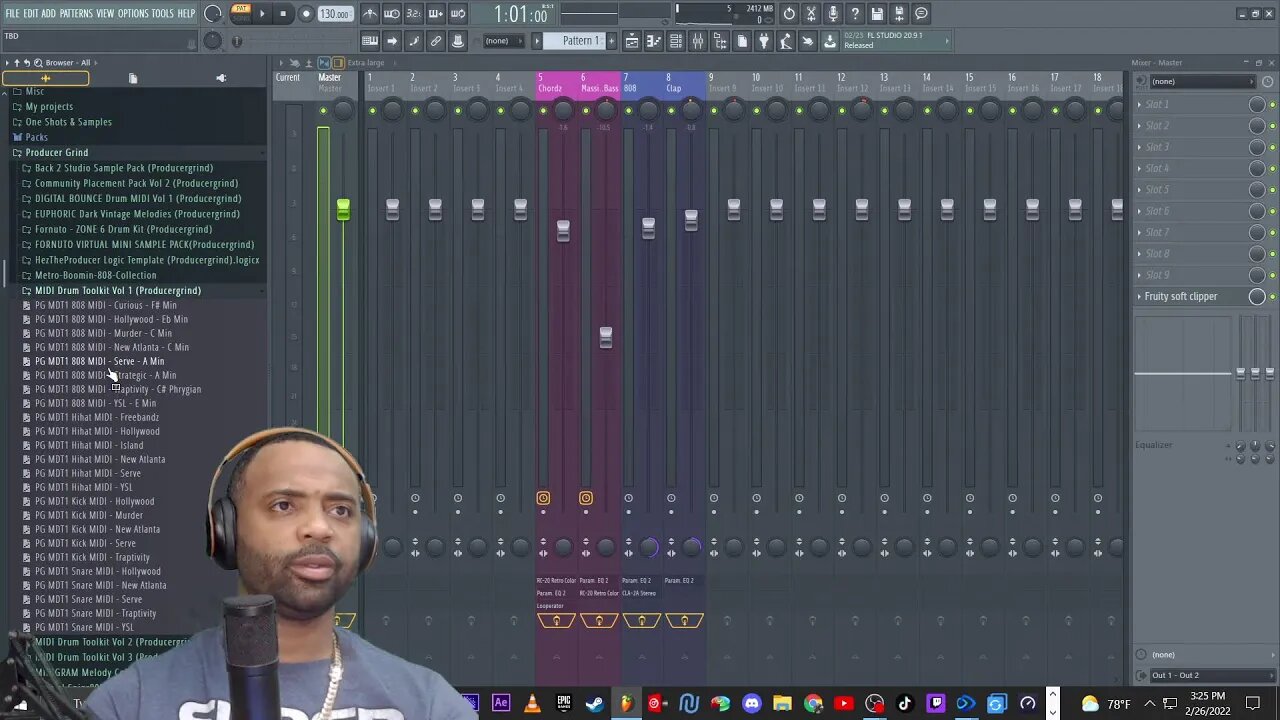
Task: Click the stamp tool toolbar icon
Action: (458, 41)
